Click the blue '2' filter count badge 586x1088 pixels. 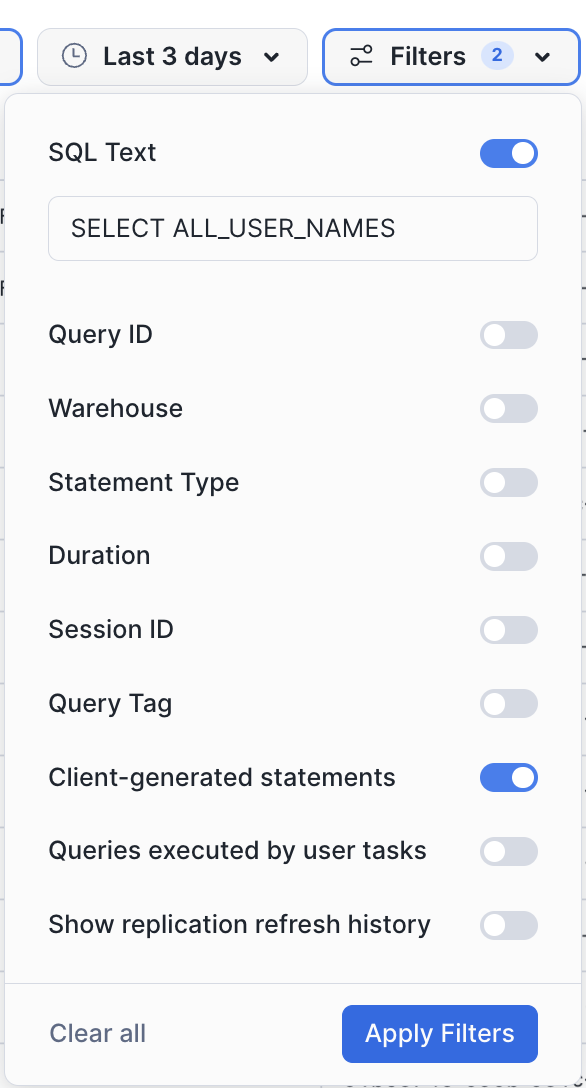coord(499,56)
